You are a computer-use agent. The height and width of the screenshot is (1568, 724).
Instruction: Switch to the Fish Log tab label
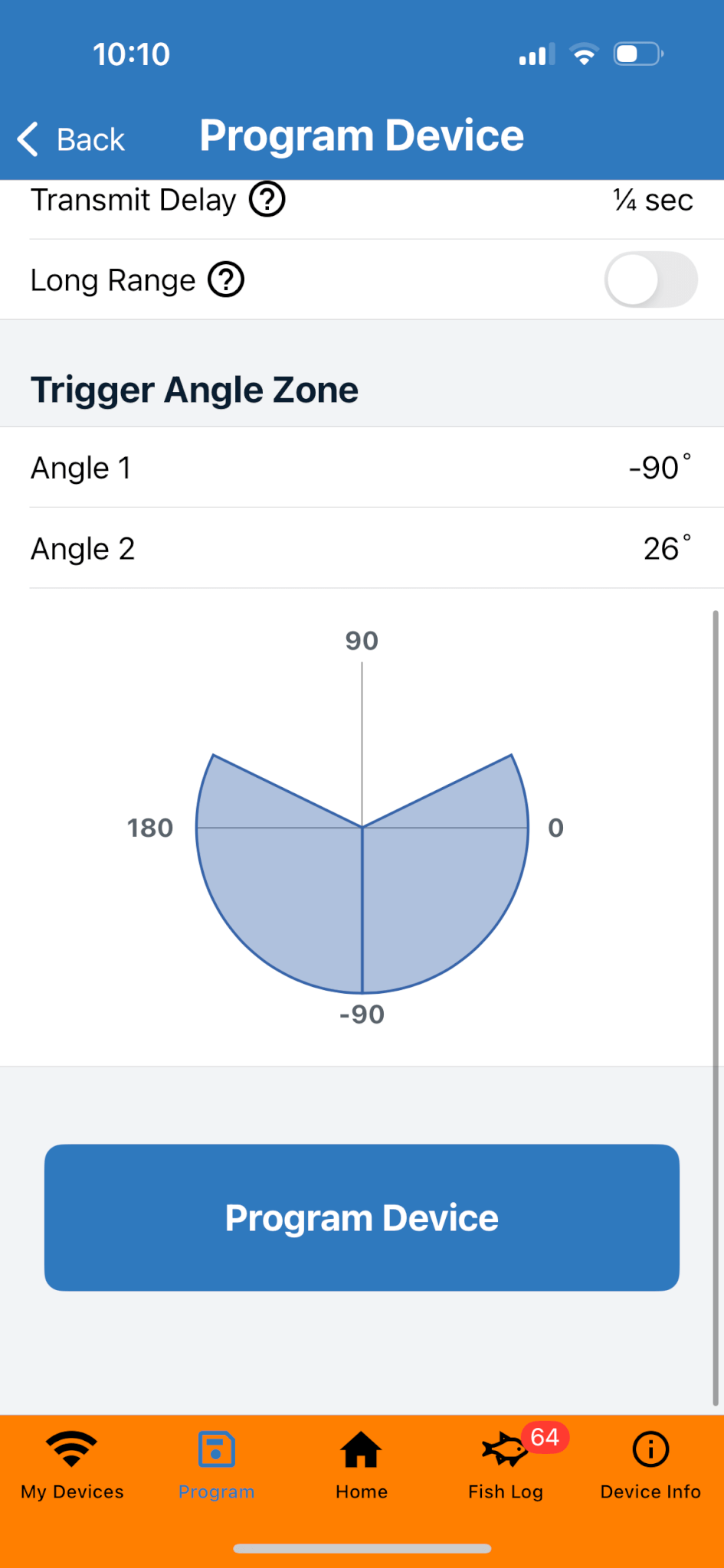(x=506, y=1491)
